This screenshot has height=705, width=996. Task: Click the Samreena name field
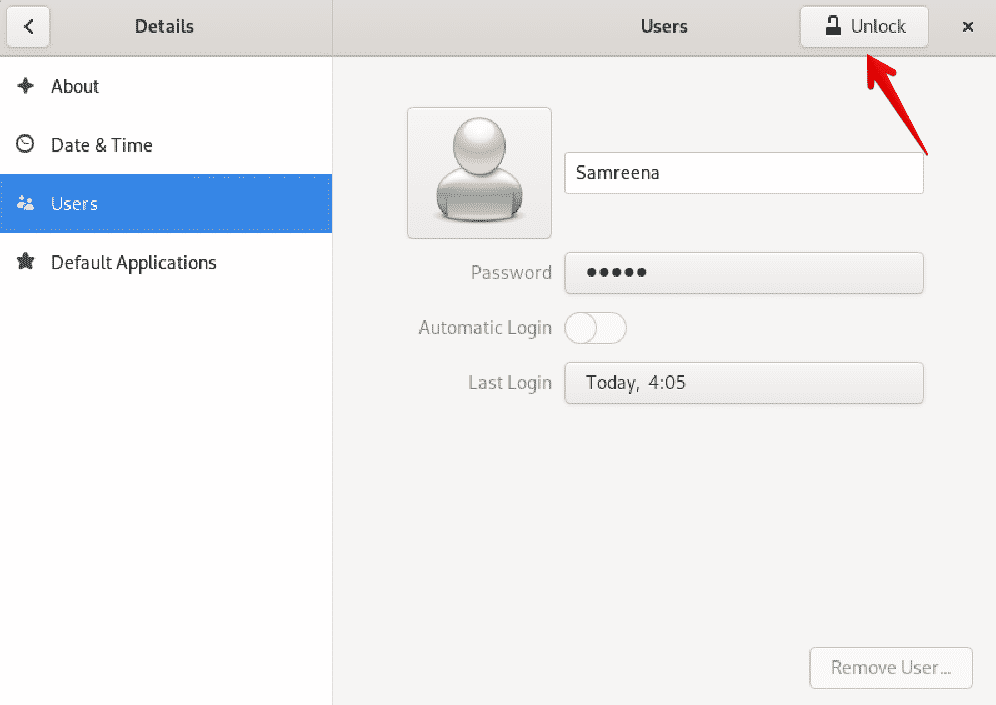coord(743,173)
